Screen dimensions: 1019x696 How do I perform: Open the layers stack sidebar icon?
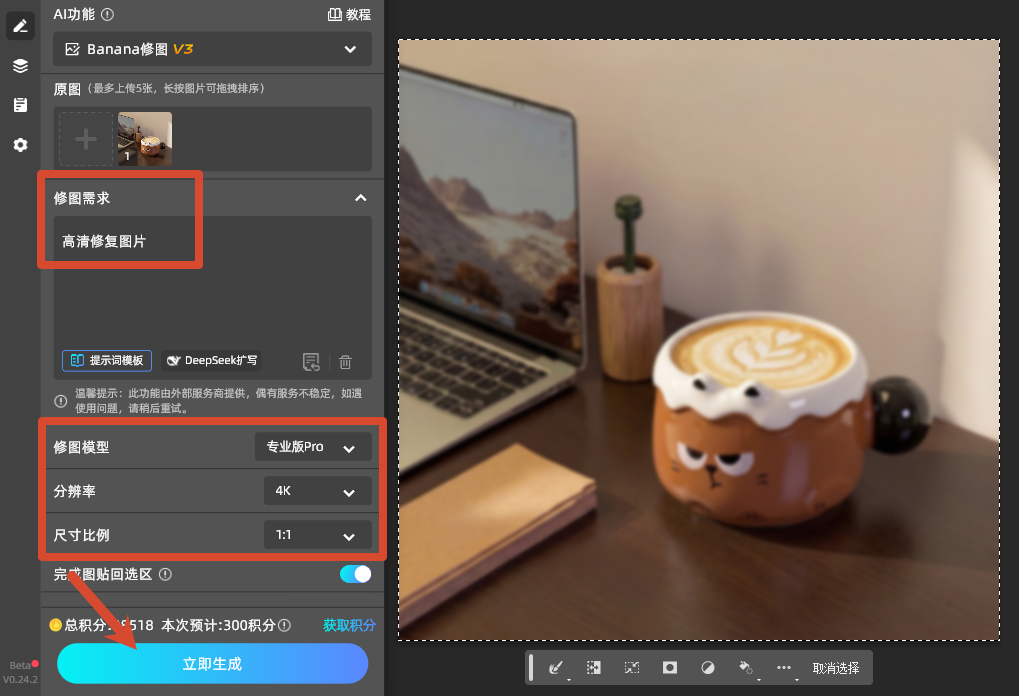(x=20, y=66)
